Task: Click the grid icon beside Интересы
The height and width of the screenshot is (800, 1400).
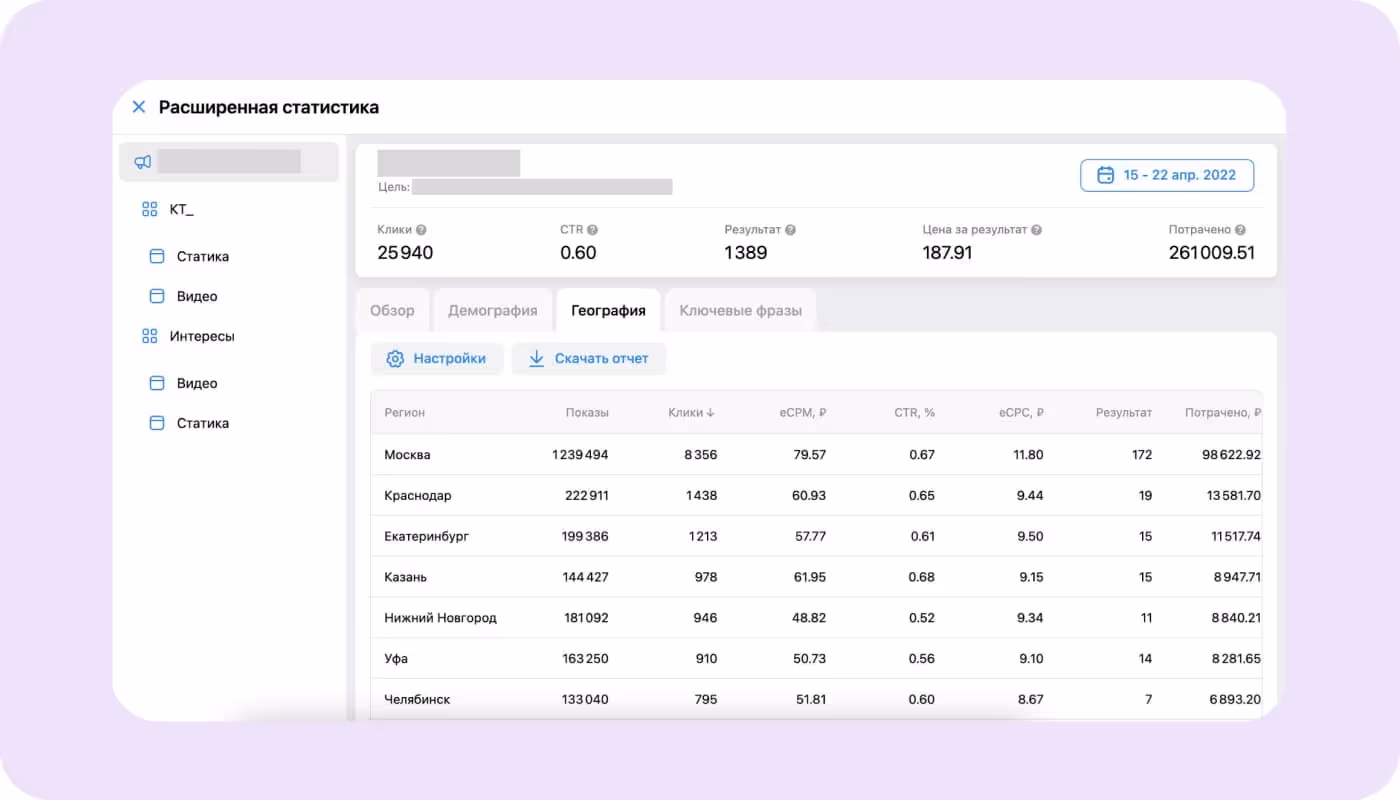Action: click(150, 336)
